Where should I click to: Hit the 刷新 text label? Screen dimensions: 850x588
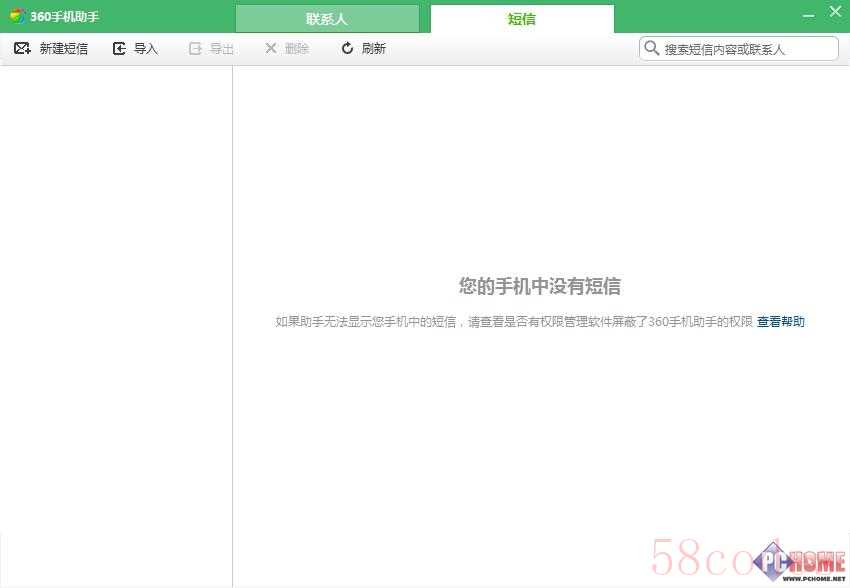click(373, 49)
